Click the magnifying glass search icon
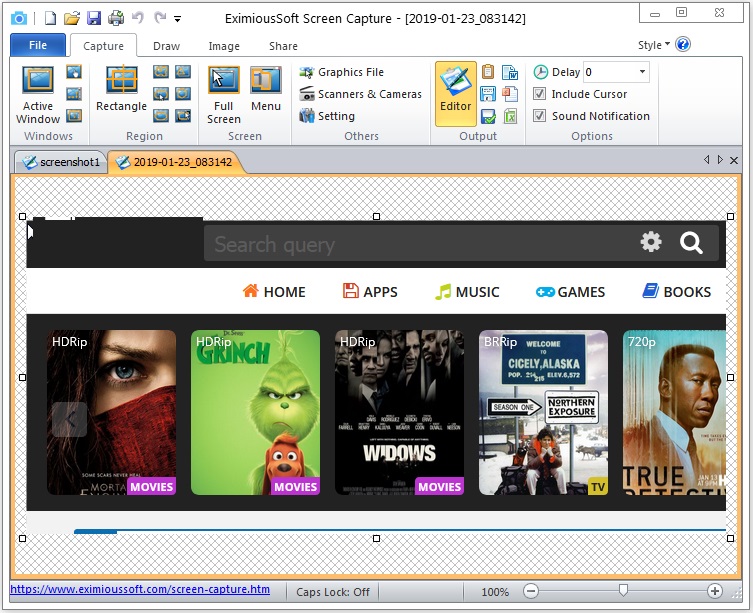The width and height of the screenshot is (753, 613). click(691, 242)
